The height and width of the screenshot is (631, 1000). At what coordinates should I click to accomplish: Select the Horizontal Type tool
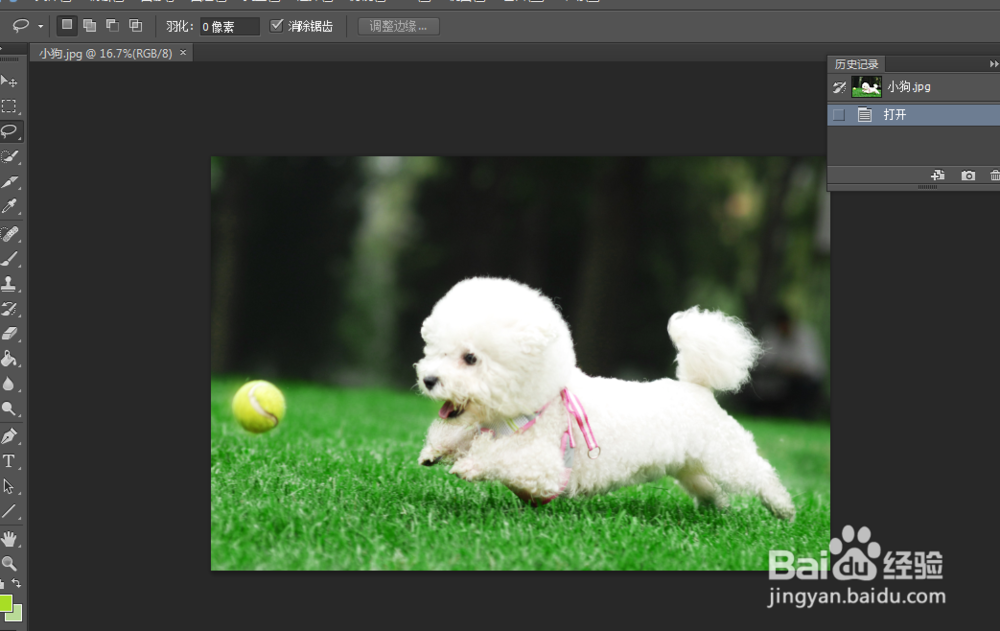coord(10,461)
